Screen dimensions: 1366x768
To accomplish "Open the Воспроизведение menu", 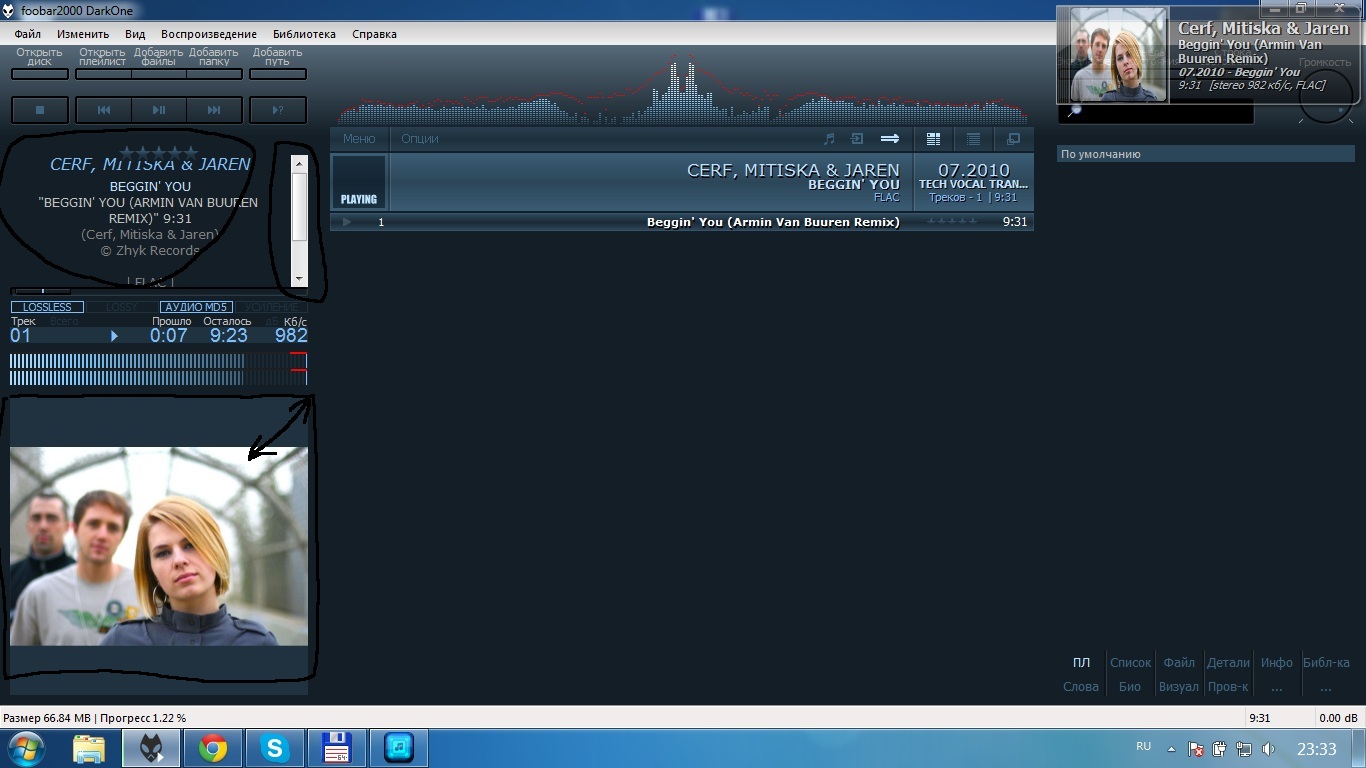I will pos(209,34).
